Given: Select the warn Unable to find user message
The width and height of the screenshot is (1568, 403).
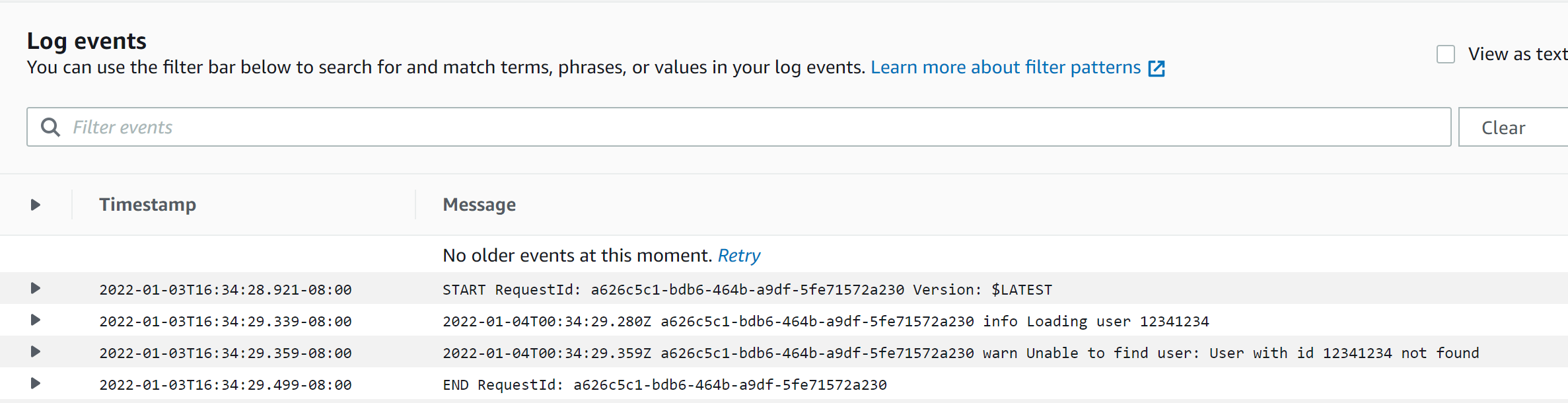Looking at the screenshot, I should pos(961,353).
